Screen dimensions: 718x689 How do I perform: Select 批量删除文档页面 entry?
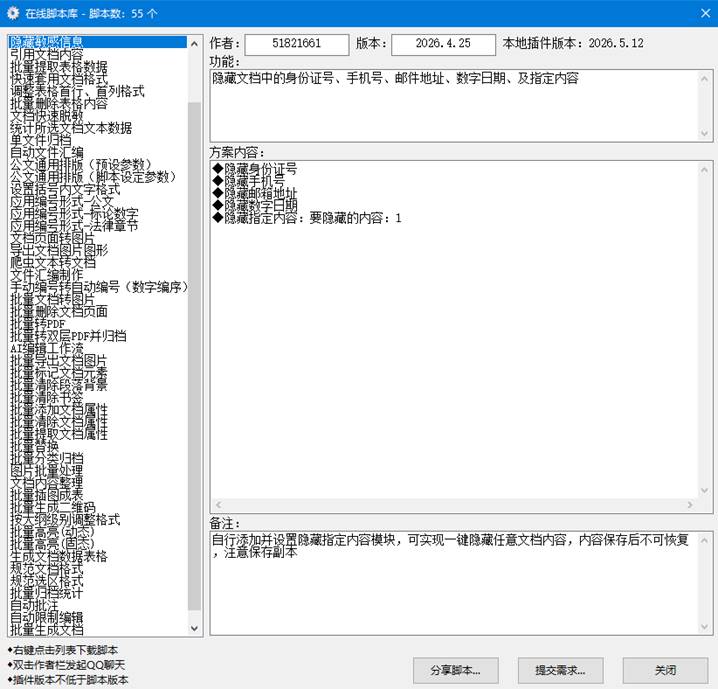(x=98, y=312)
